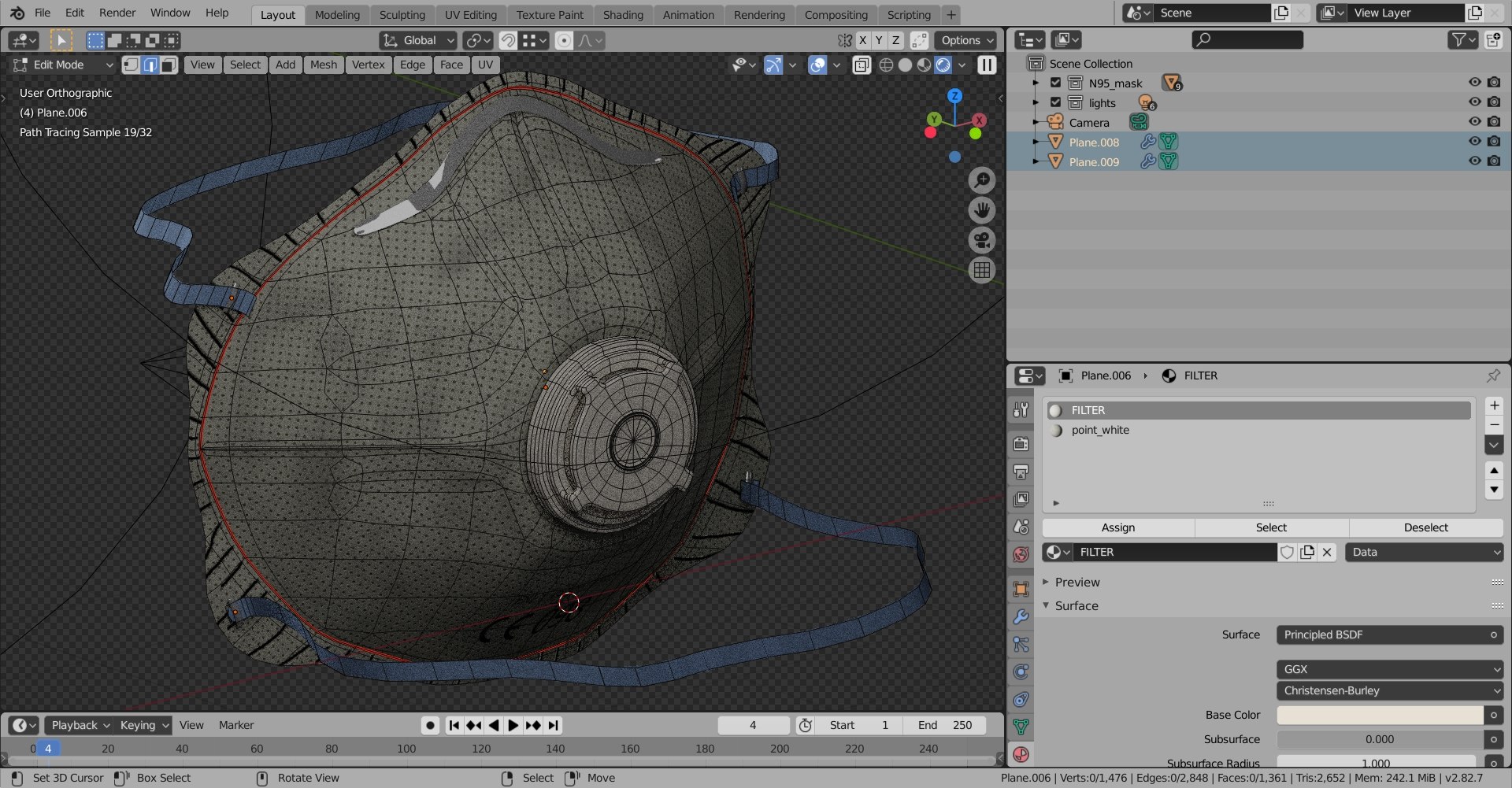Click the zoom viewport magnifier gizmo
The height and width of the screenshot is (788, 1512).
[x=982, y=181]
